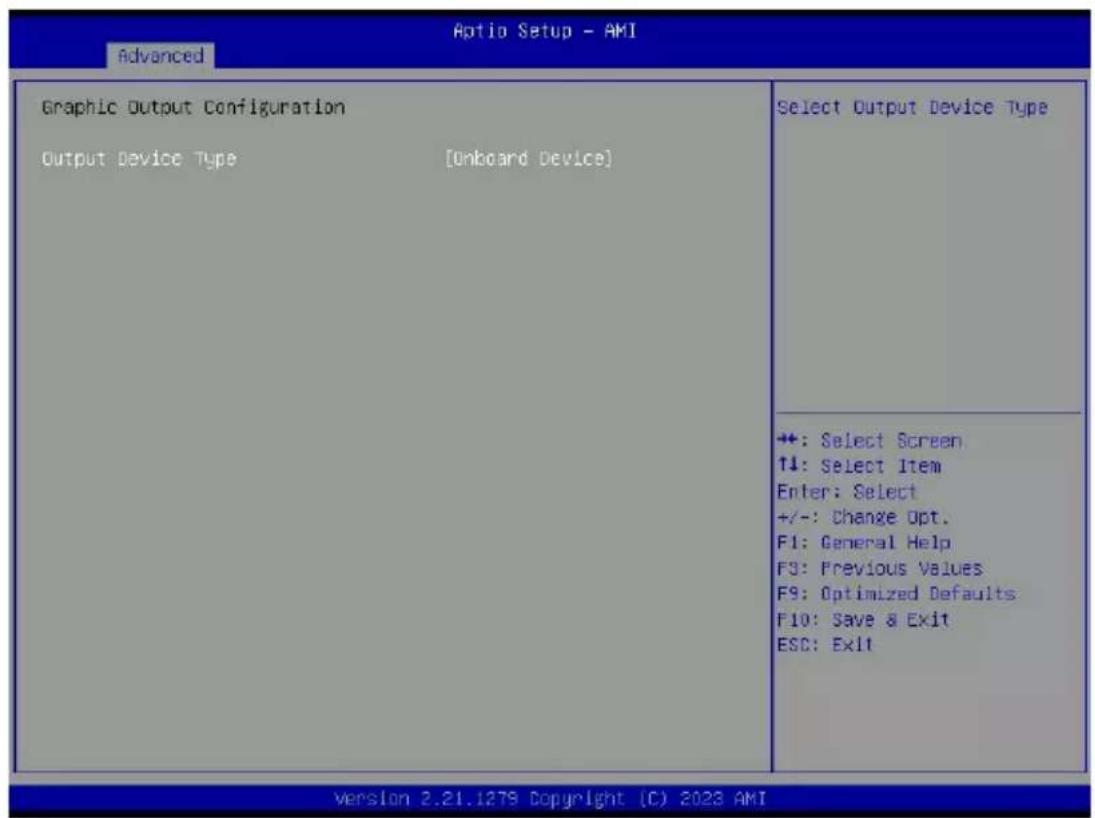Image resolution: width=1095 pixels, height=818 pixels.
Task: Click the F9: Optimized Defaults hint
Action: click(x=896, y=594)
